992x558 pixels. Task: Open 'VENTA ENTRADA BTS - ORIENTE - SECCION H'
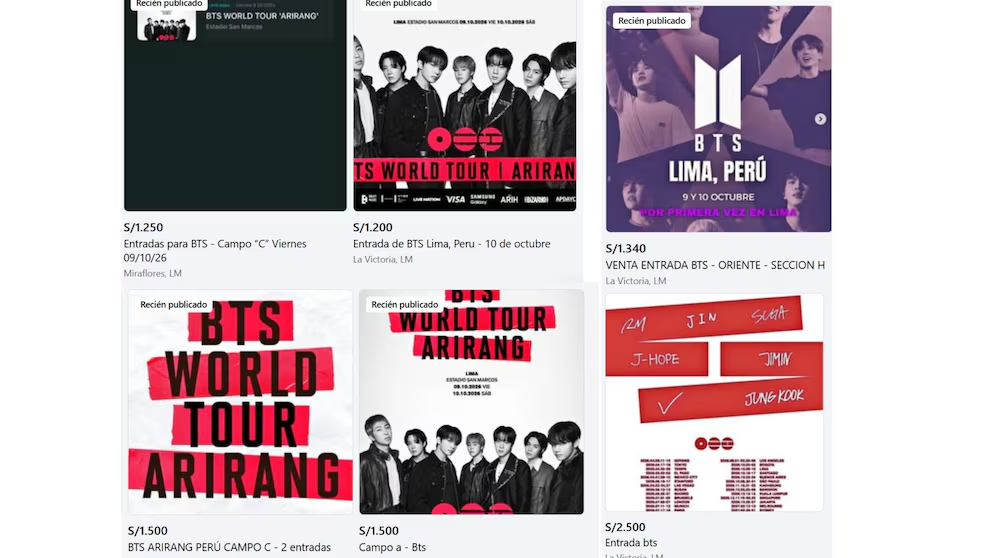click(x=715, y=265)
